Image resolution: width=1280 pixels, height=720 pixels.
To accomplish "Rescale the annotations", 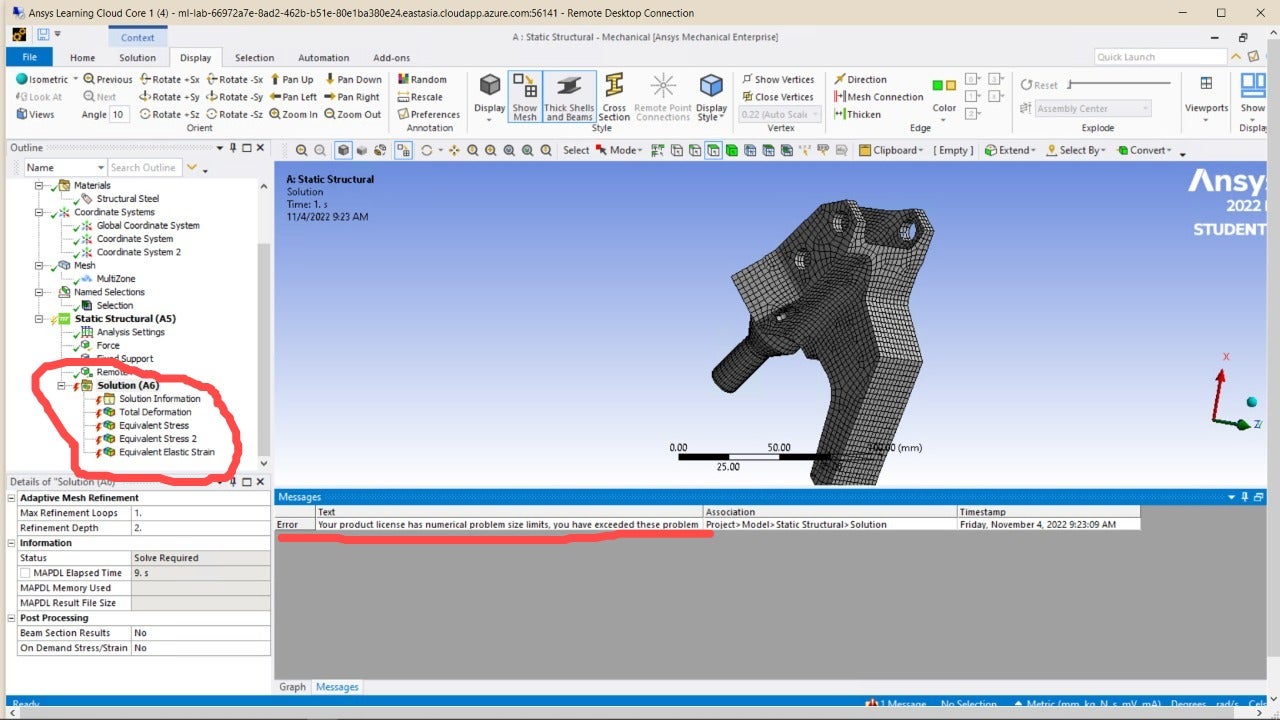I will (419, 97).
